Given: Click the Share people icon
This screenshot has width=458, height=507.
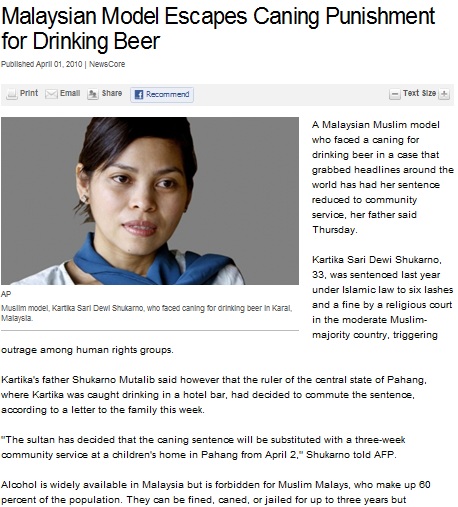Looking at the screenshot, I should click(x=93, y=94).
